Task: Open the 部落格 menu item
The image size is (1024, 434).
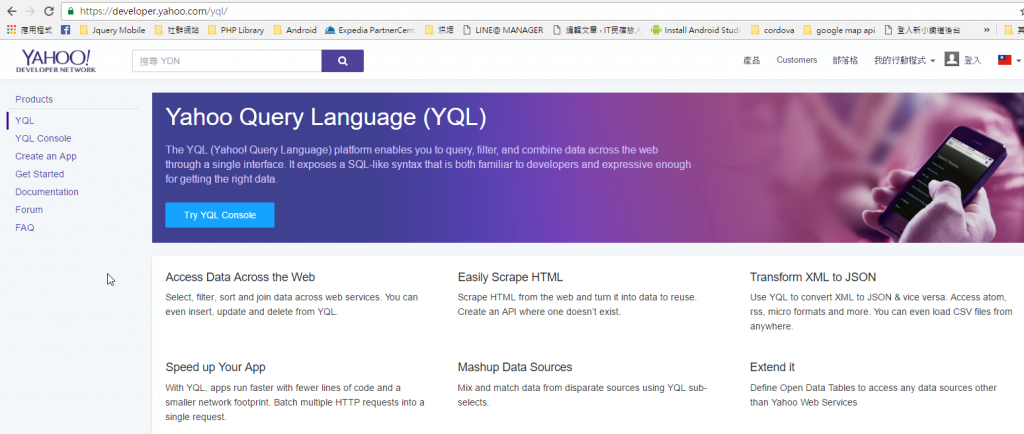Action: pyautogui.click(x=845, y=60)
